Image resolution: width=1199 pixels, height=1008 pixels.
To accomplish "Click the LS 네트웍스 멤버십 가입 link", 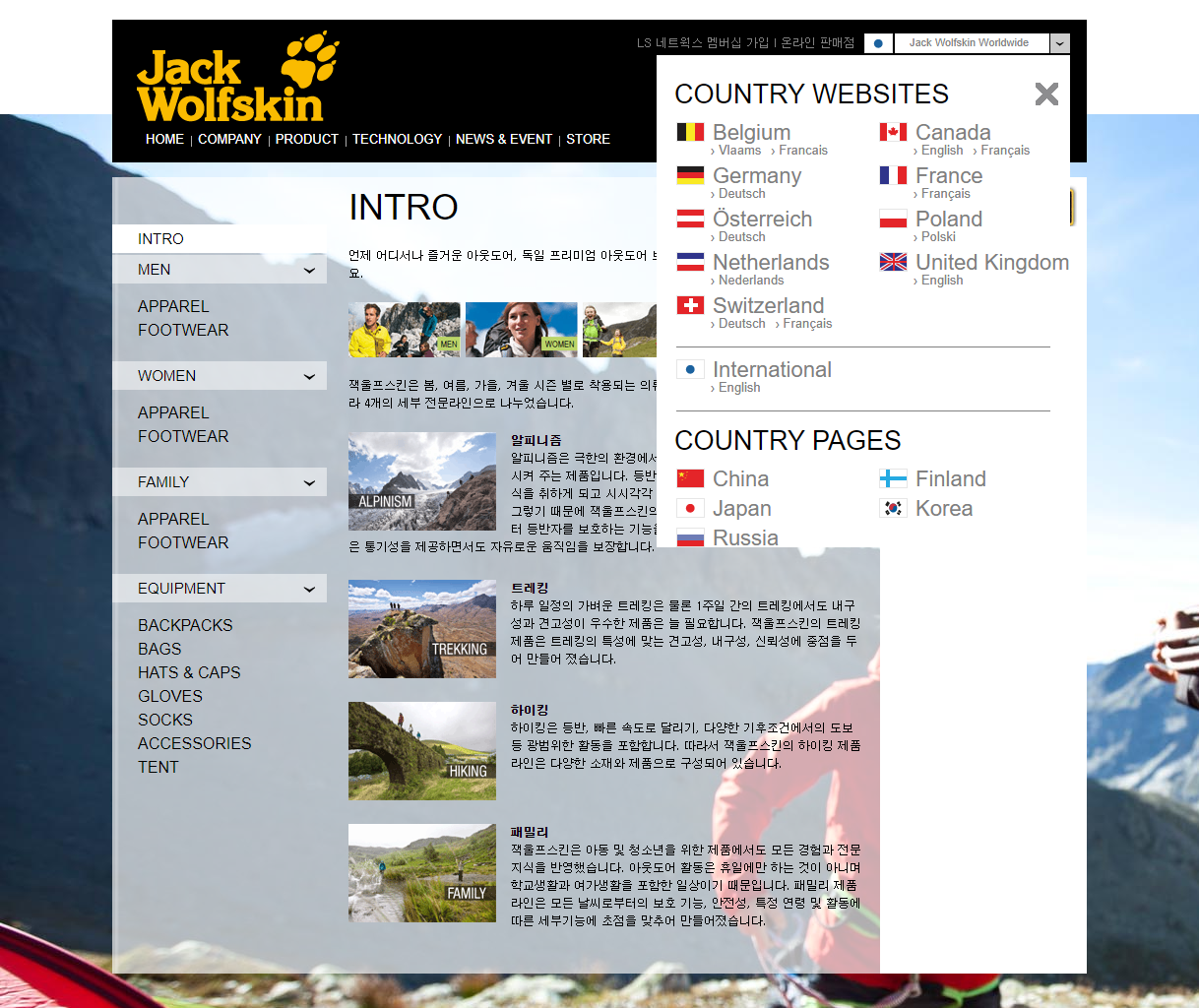I will [703, 43].
